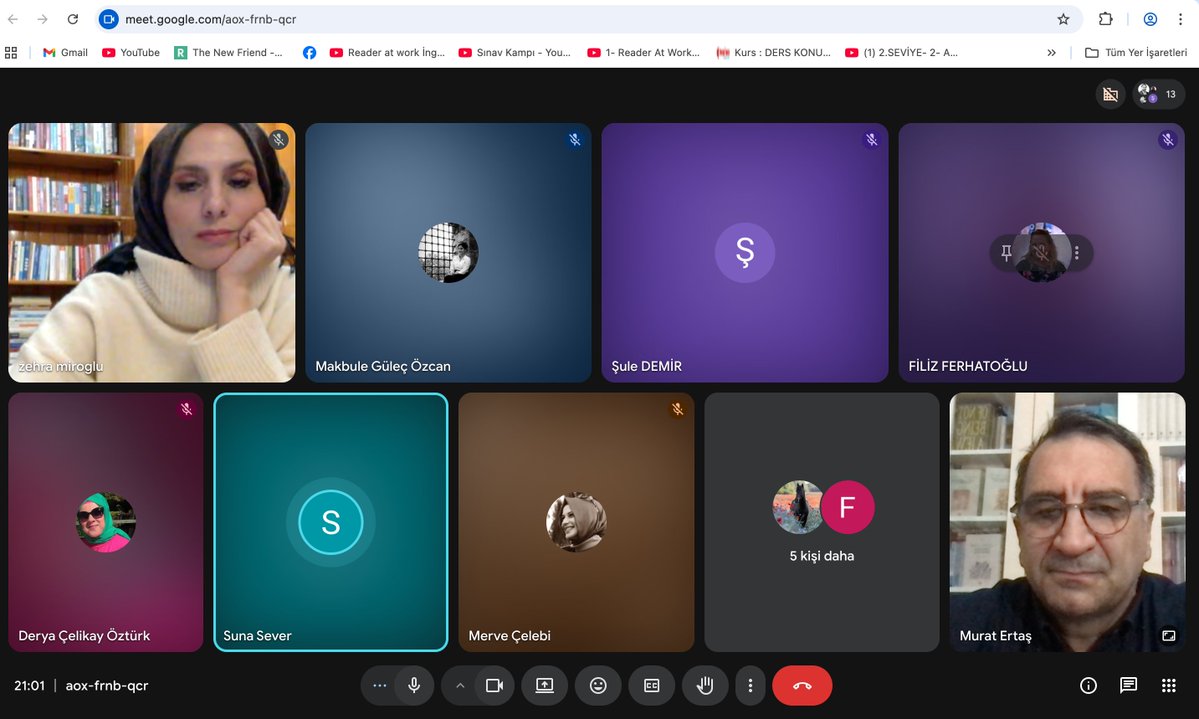Toggle the camera on or off

[494, 685]
